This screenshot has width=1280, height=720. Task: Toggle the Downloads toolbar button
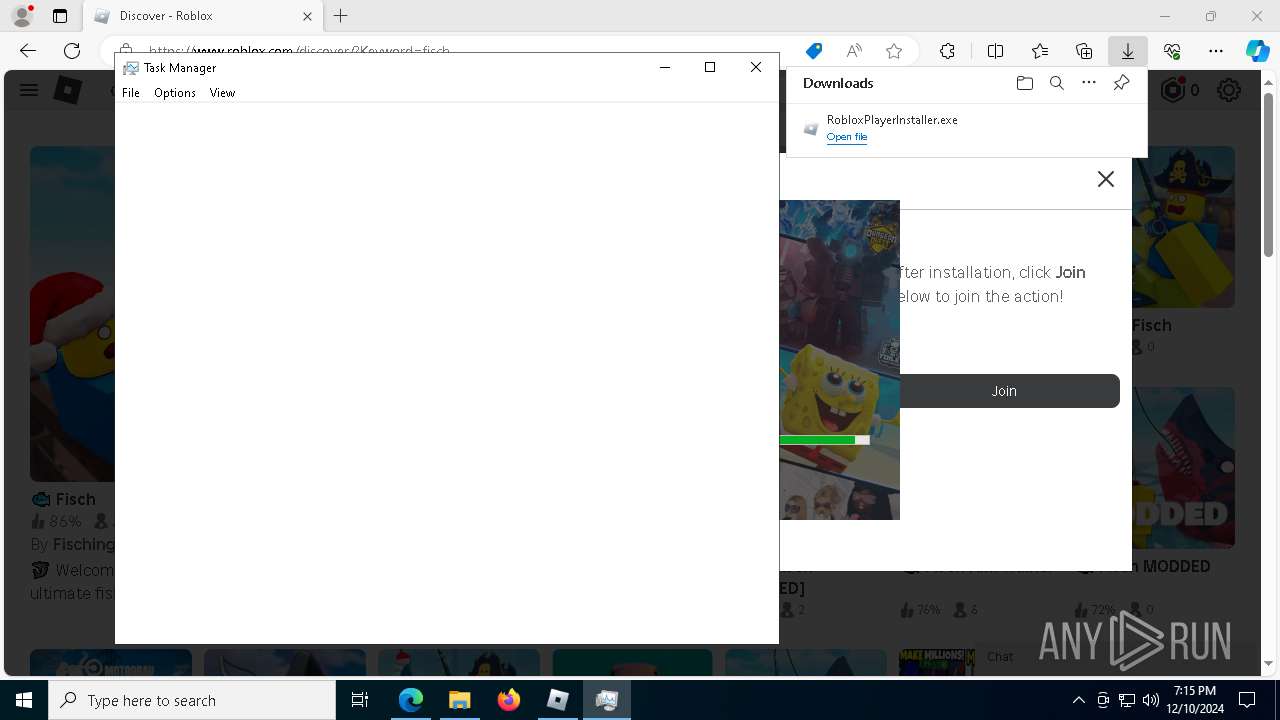(1128, 51)
